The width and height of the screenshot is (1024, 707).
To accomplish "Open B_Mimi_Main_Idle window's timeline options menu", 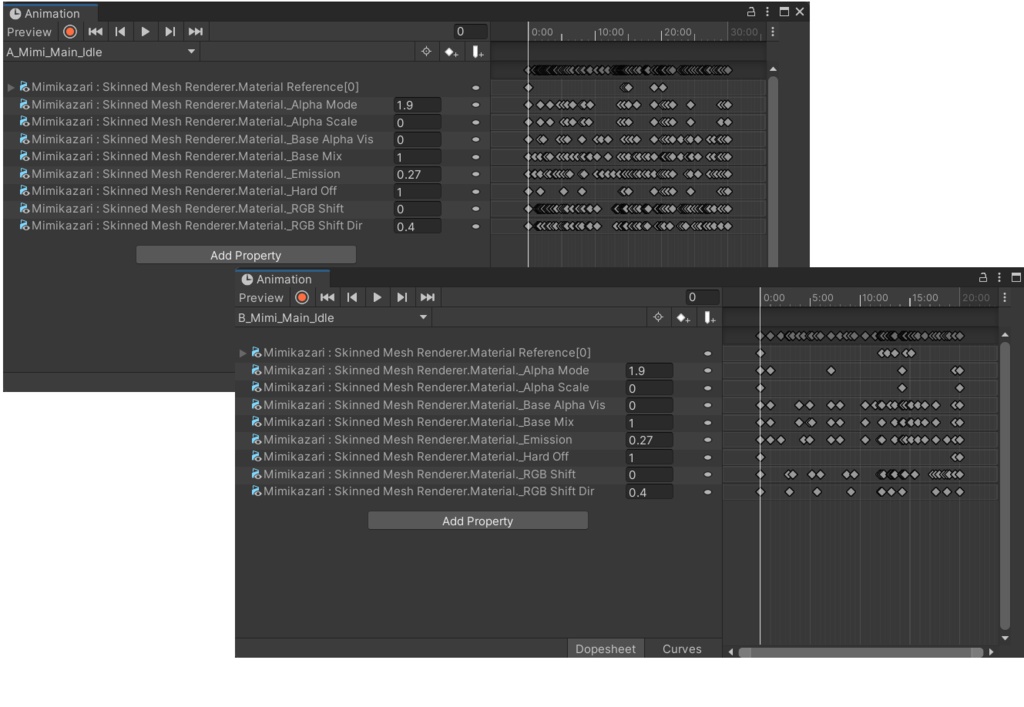I will (x=1004, y=297).
